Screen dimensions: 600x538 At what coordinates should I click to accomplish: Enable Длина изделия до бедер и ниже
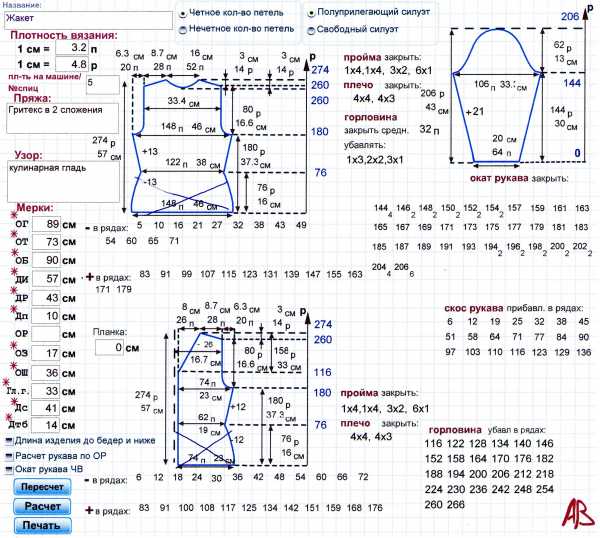click(9, 440)
